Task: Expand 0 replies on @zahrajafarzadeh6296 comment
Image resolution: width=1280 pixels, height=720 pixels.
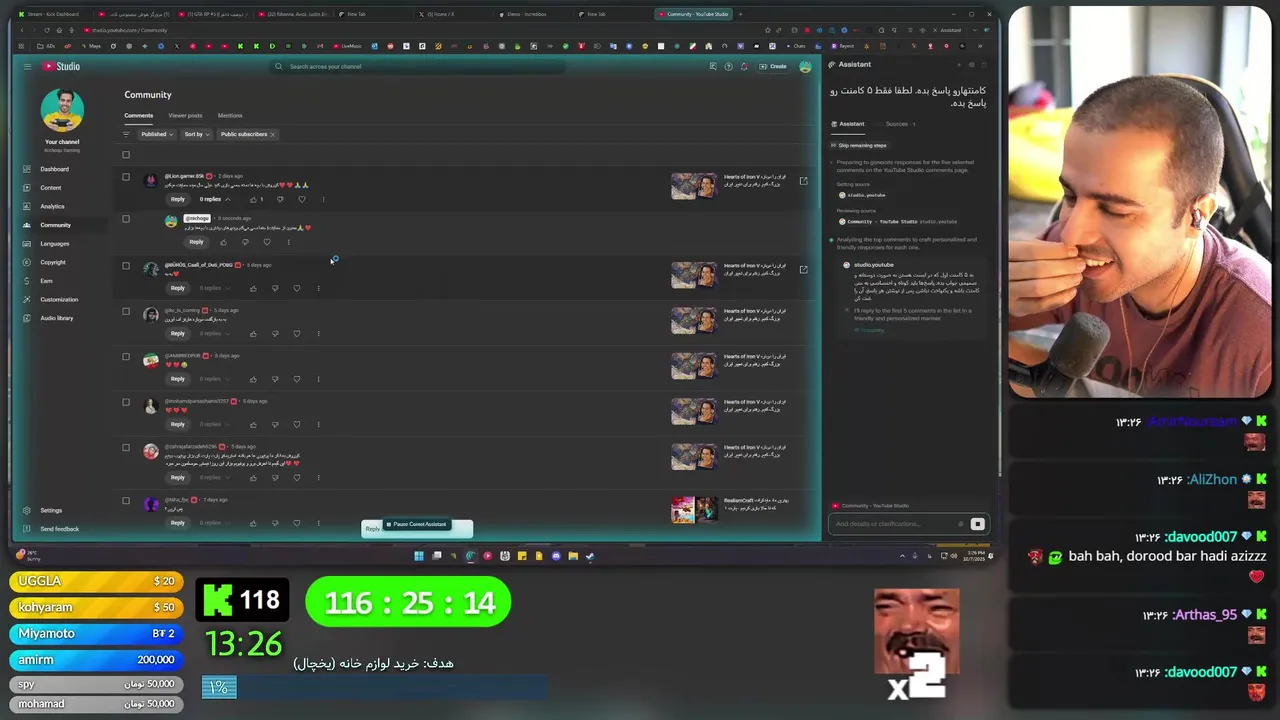Action: [x=214, y=477]
